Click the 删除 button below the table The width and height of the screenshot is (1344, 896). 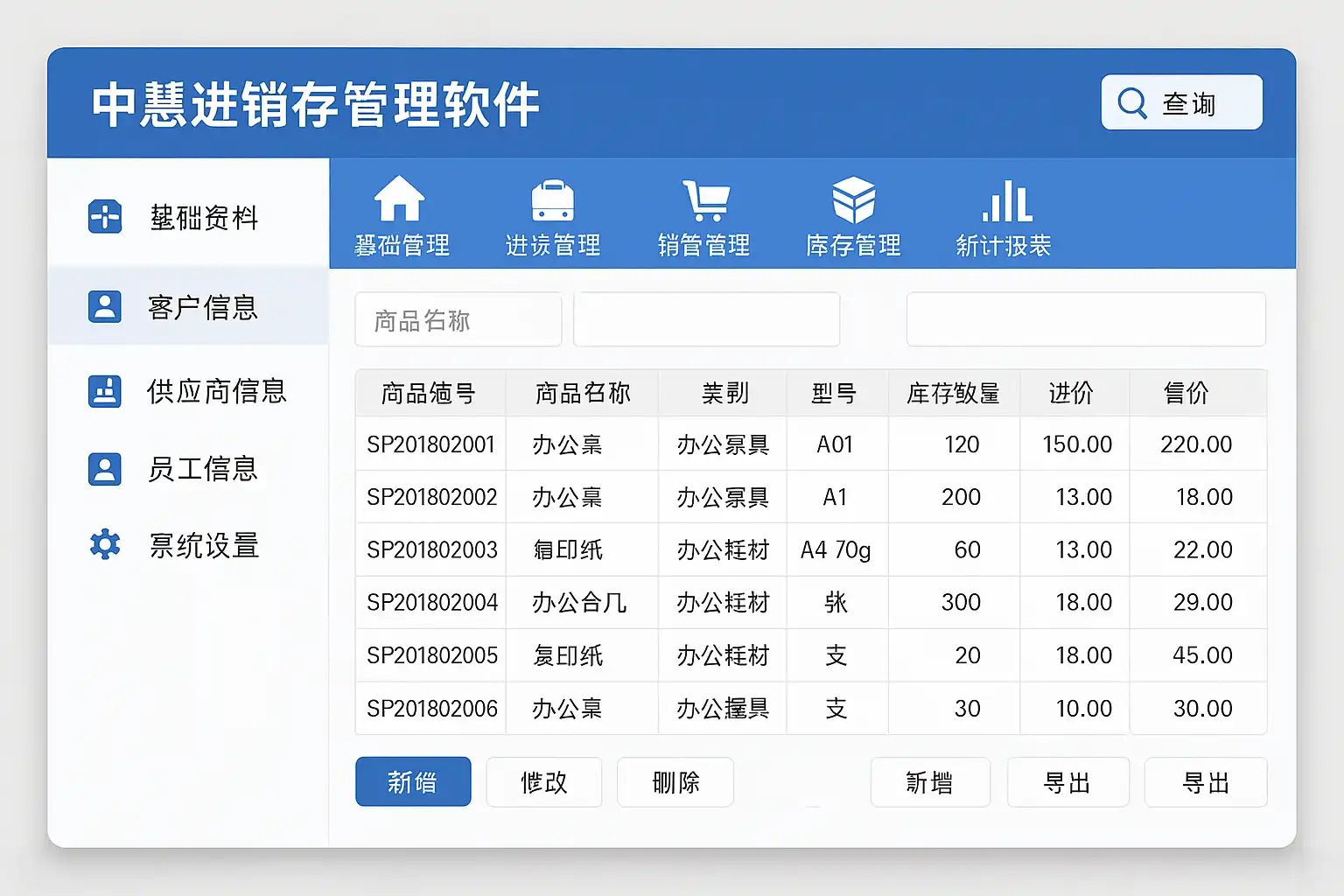point(675,782)
